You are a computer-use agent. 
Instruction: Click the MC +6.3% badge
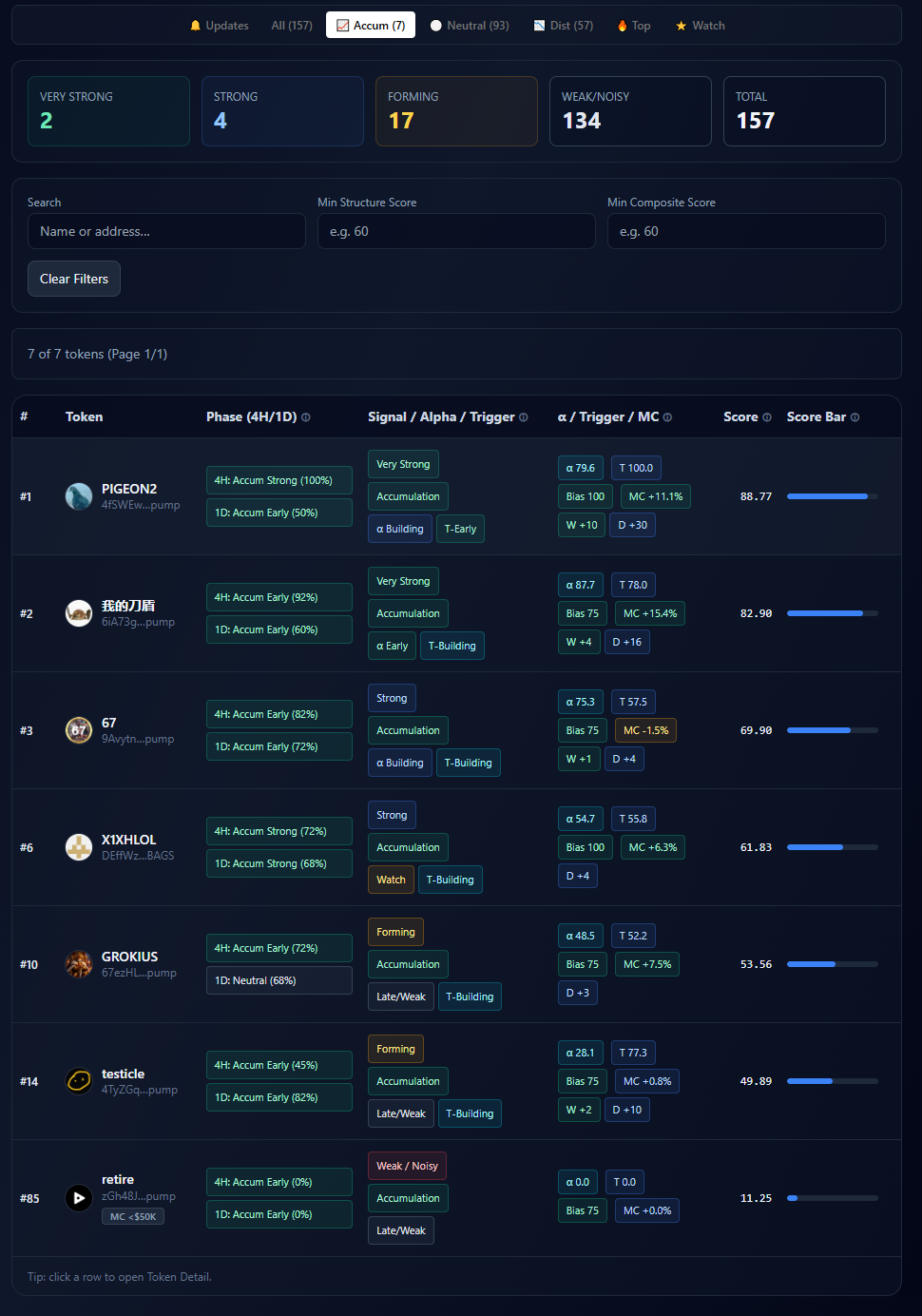653,847
